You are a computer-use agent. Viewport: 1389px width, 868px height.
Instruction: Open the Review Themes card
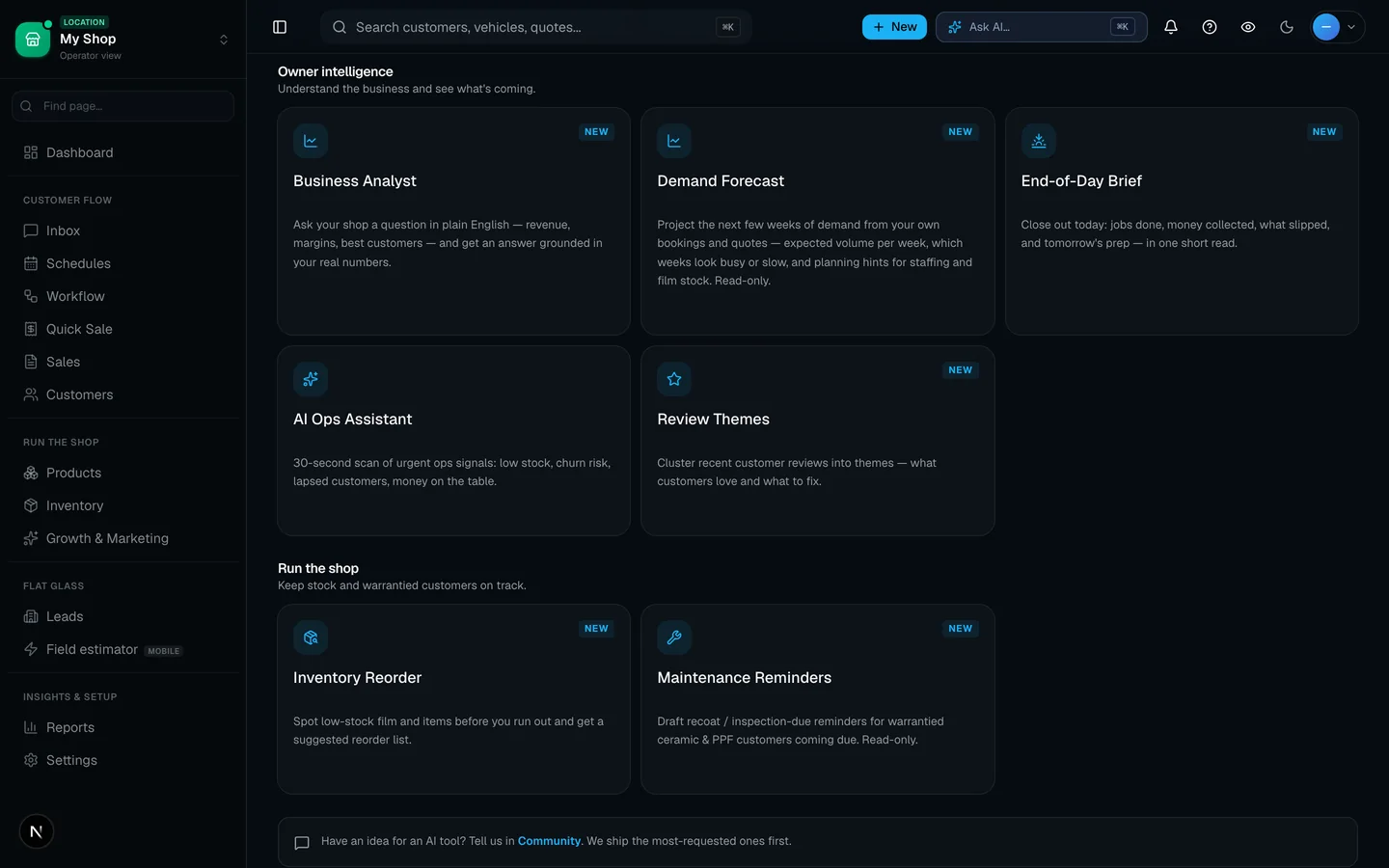pyautogui.click(x=818, y=441)
